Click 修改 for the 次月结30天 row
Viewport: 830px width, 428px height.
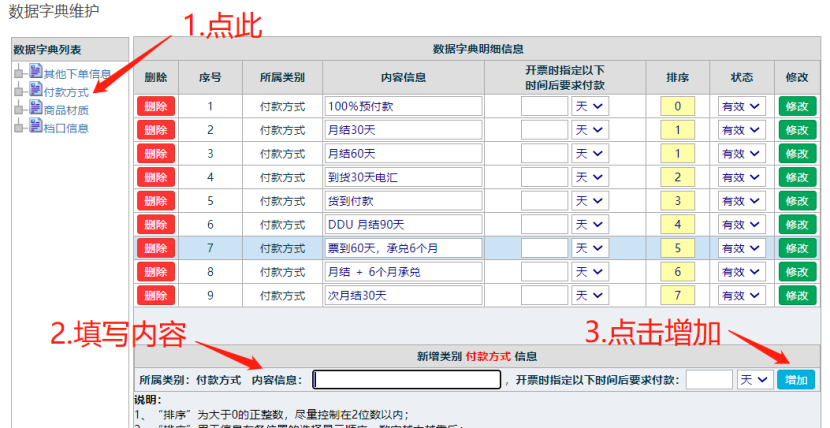798,296
